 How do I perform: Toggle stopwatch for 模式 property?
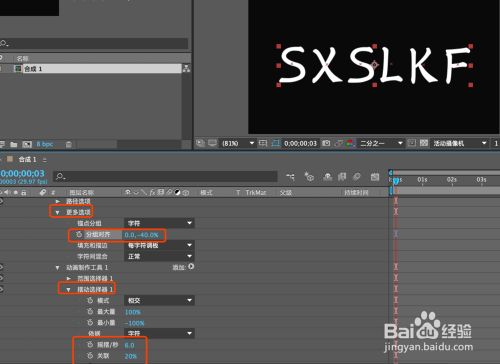coord(90,300)
